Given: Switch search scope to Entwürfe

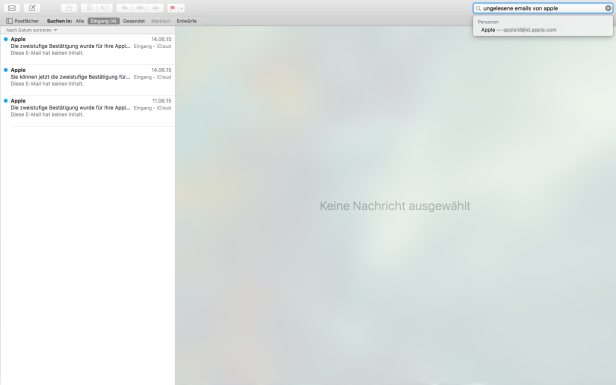Looking at the screenshot, I should [187, 21].
